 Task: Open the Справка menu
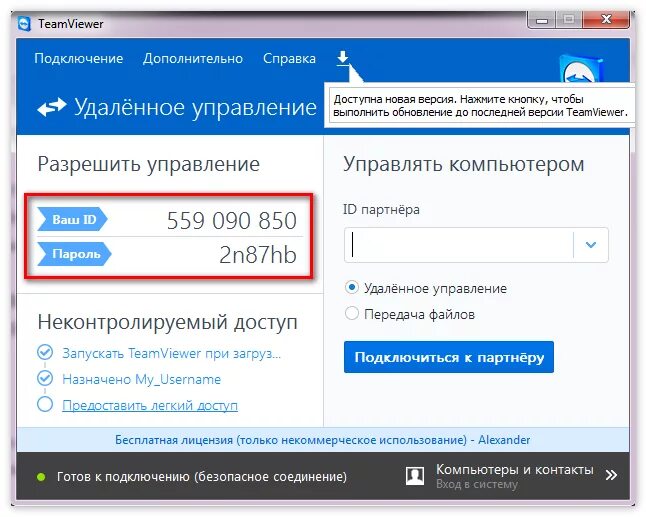pyautogui.click(x=289, y=58)
